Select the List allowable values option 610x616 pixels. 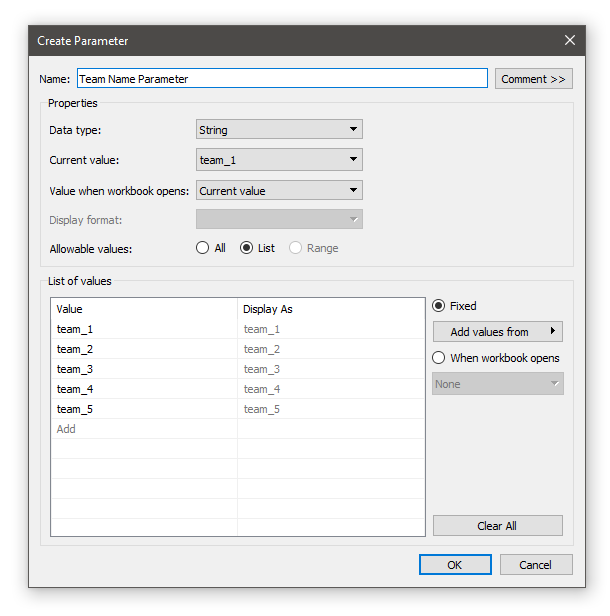tap(257, 248)
